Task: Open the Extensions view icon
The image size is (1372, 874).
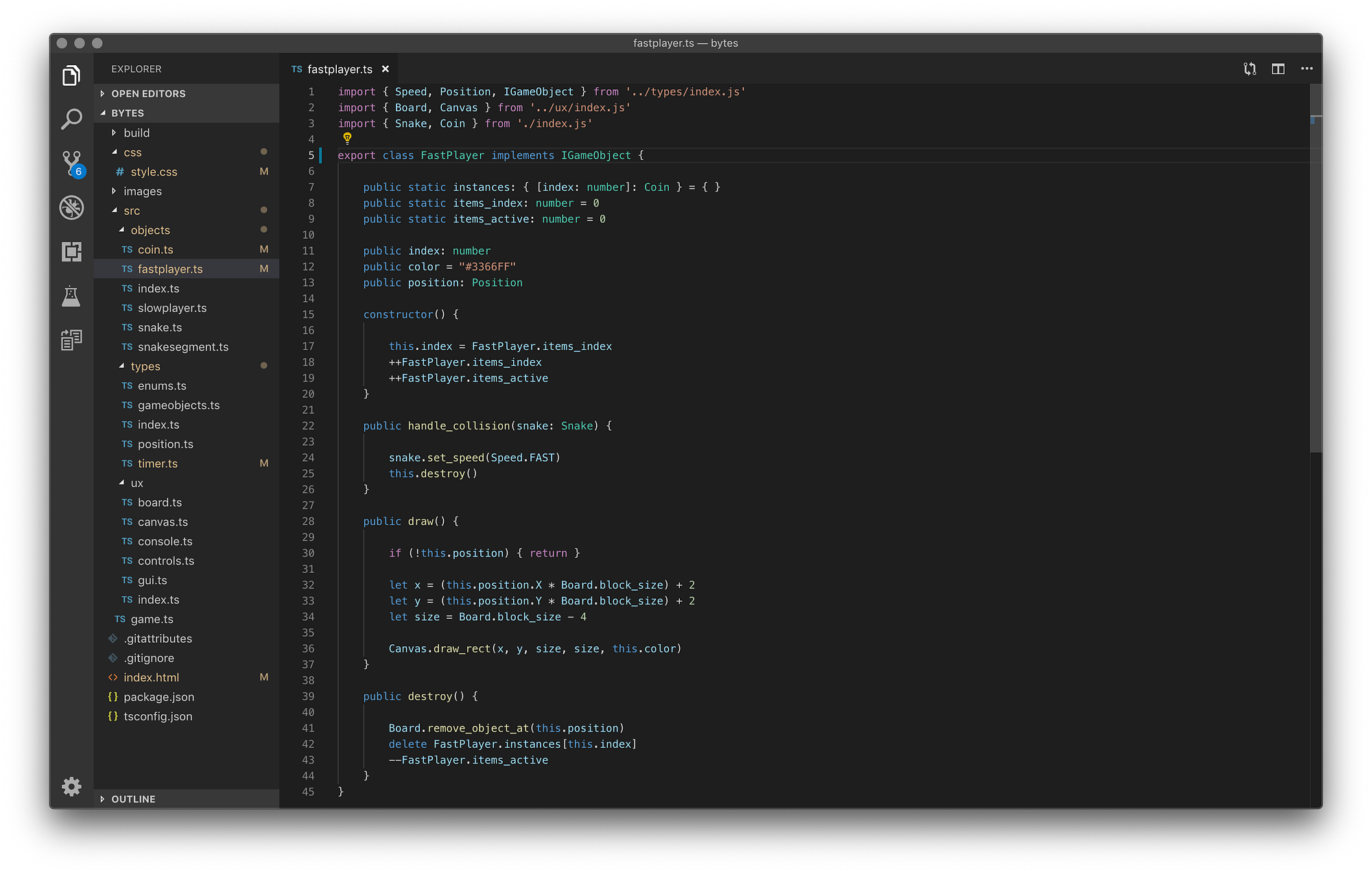Action: tap(71, 252)
